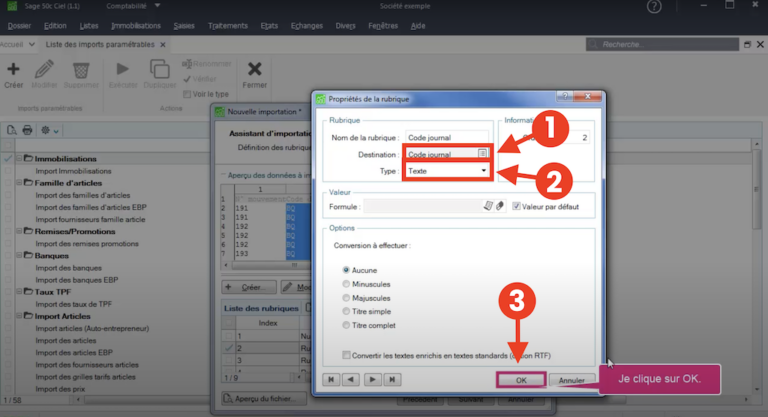This screenshot has width=768, height=417.
Task: Collapse the Taux TPF folder
Action: (19, 292)
